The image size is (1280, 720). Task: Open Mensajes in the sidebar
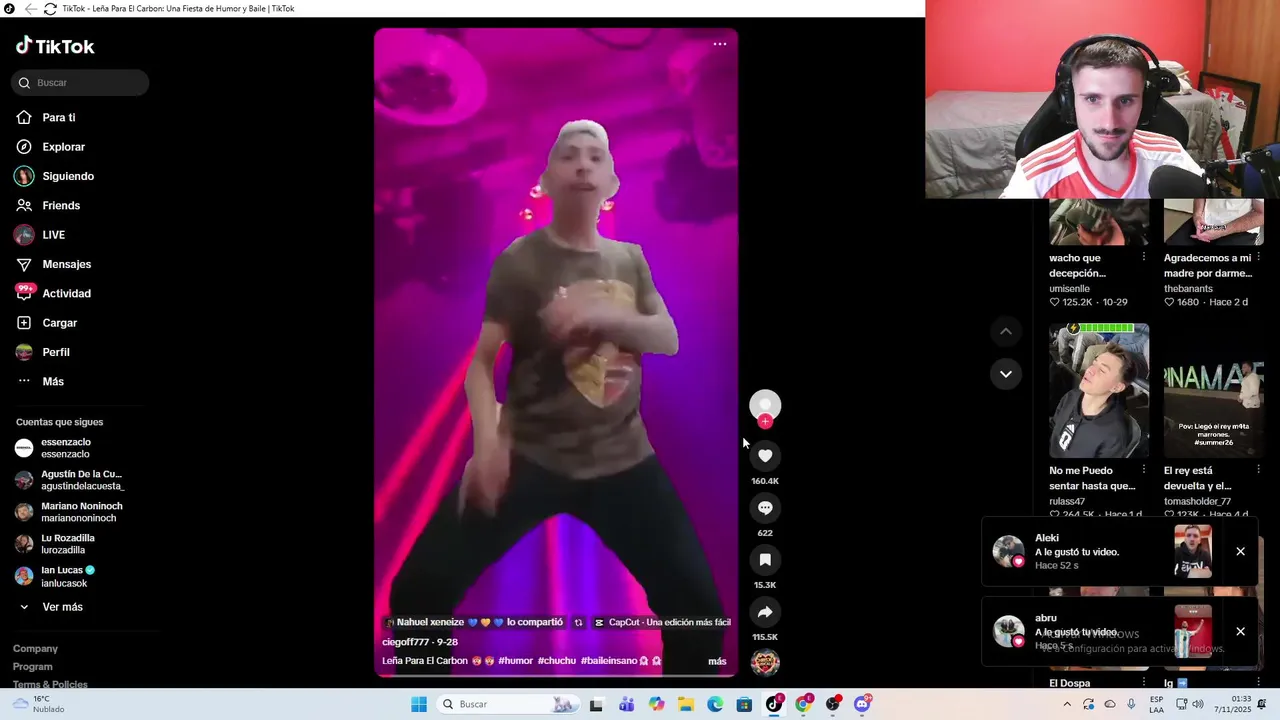tap(66, 264)
